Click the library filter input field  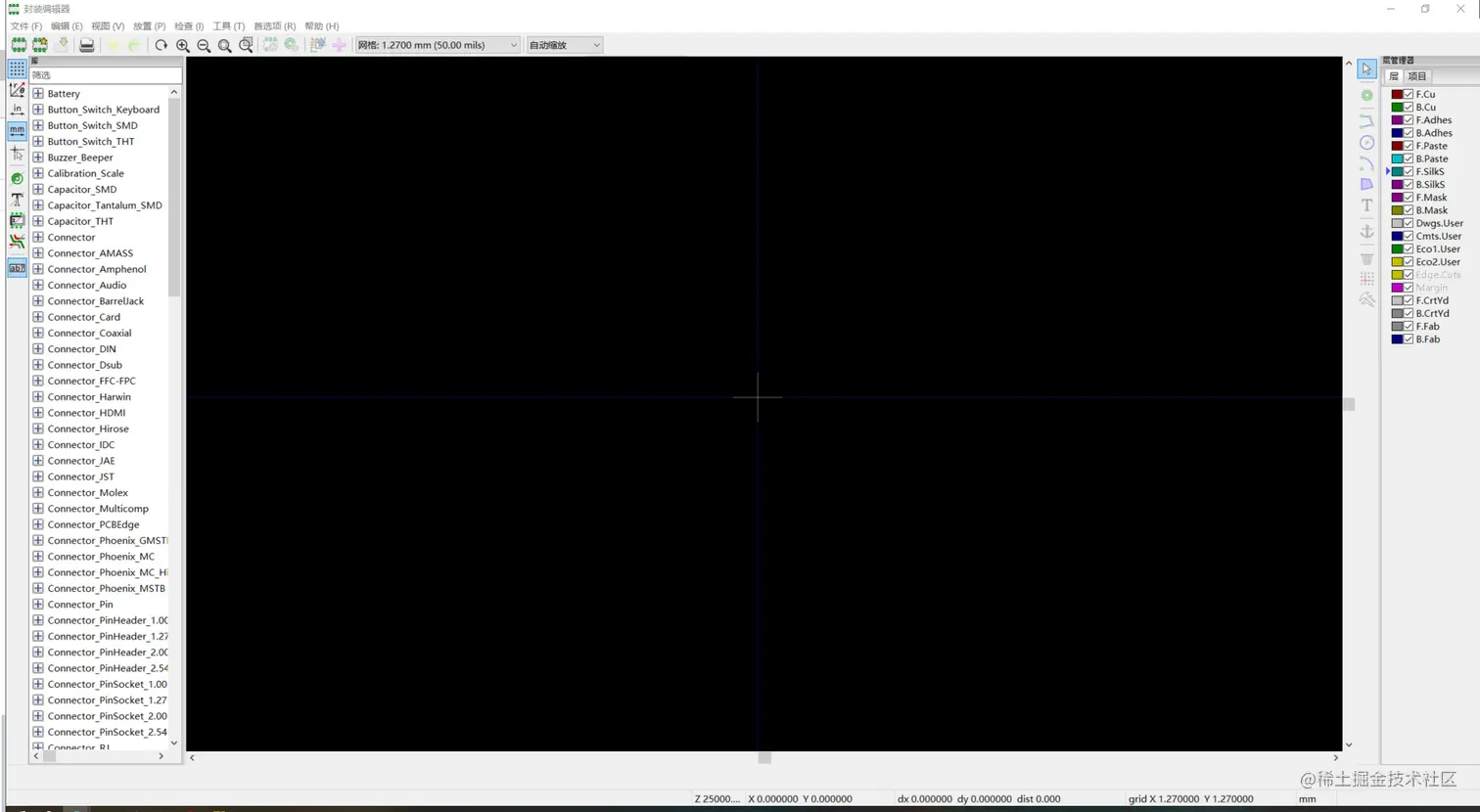pyautogui.click(x=106, y=75)
